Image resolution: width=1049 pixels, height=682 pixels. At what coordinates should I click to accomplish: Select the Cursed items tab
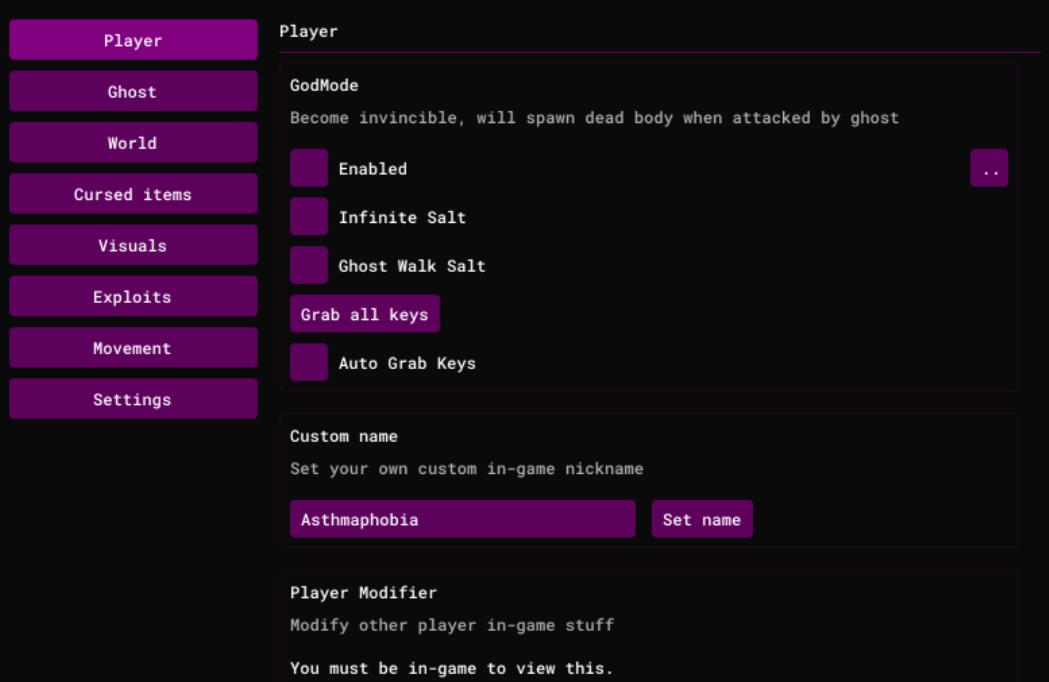(133, 193)
